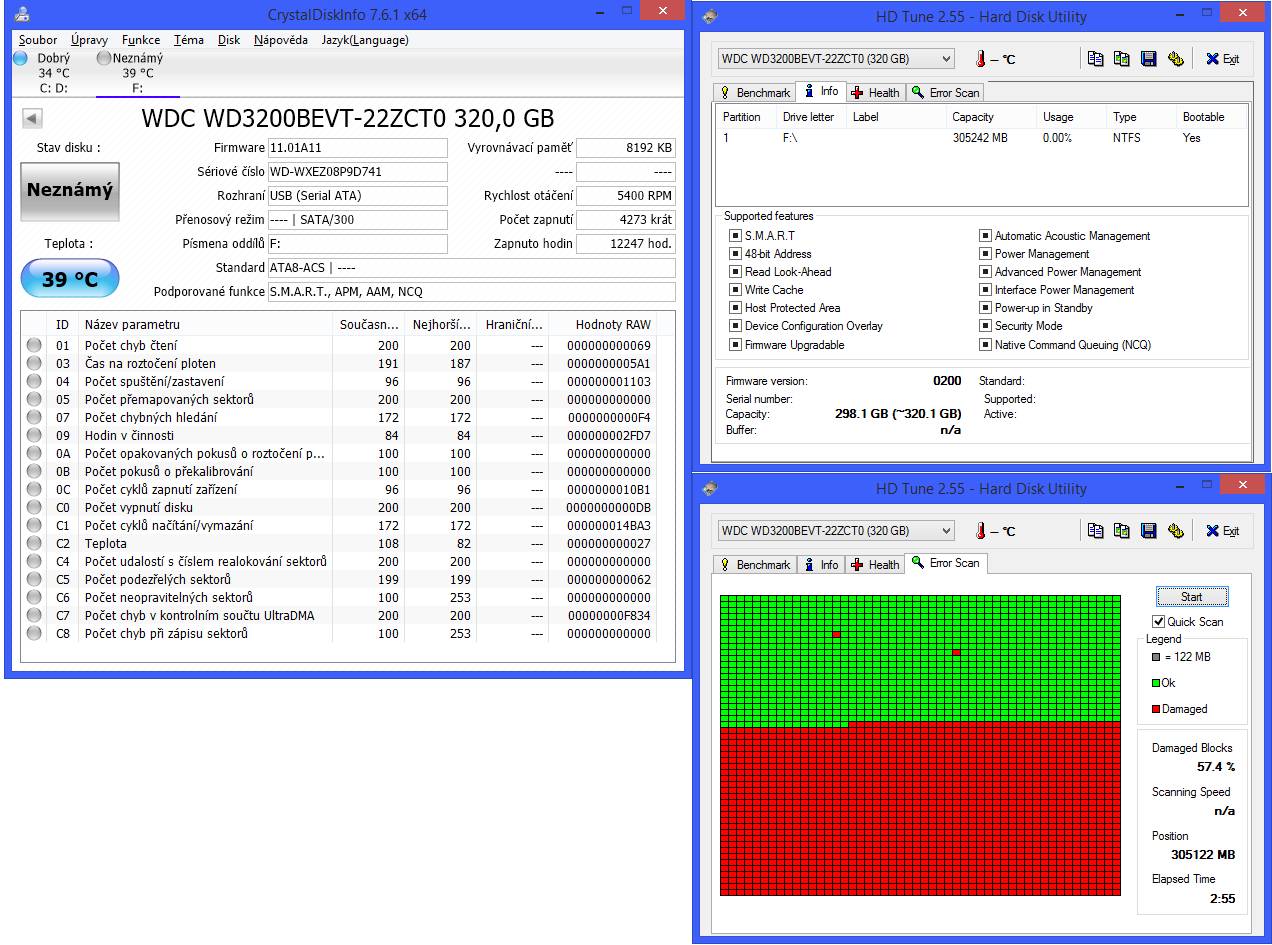Click status circle for Počet chyb čtení

pyautogui.click(x=34, y=345)
